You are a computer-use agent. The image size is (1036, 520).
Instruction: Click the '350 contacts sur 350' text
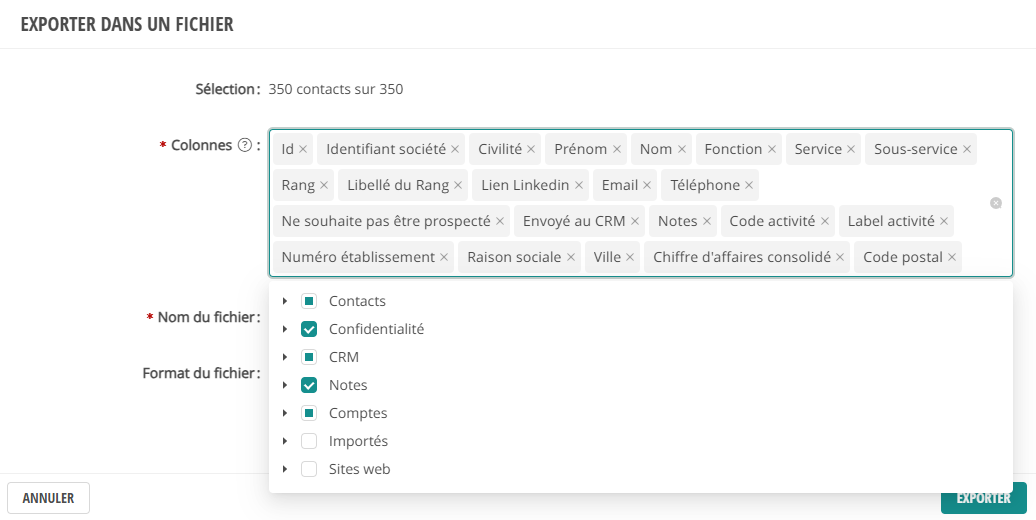pos(336,89)
